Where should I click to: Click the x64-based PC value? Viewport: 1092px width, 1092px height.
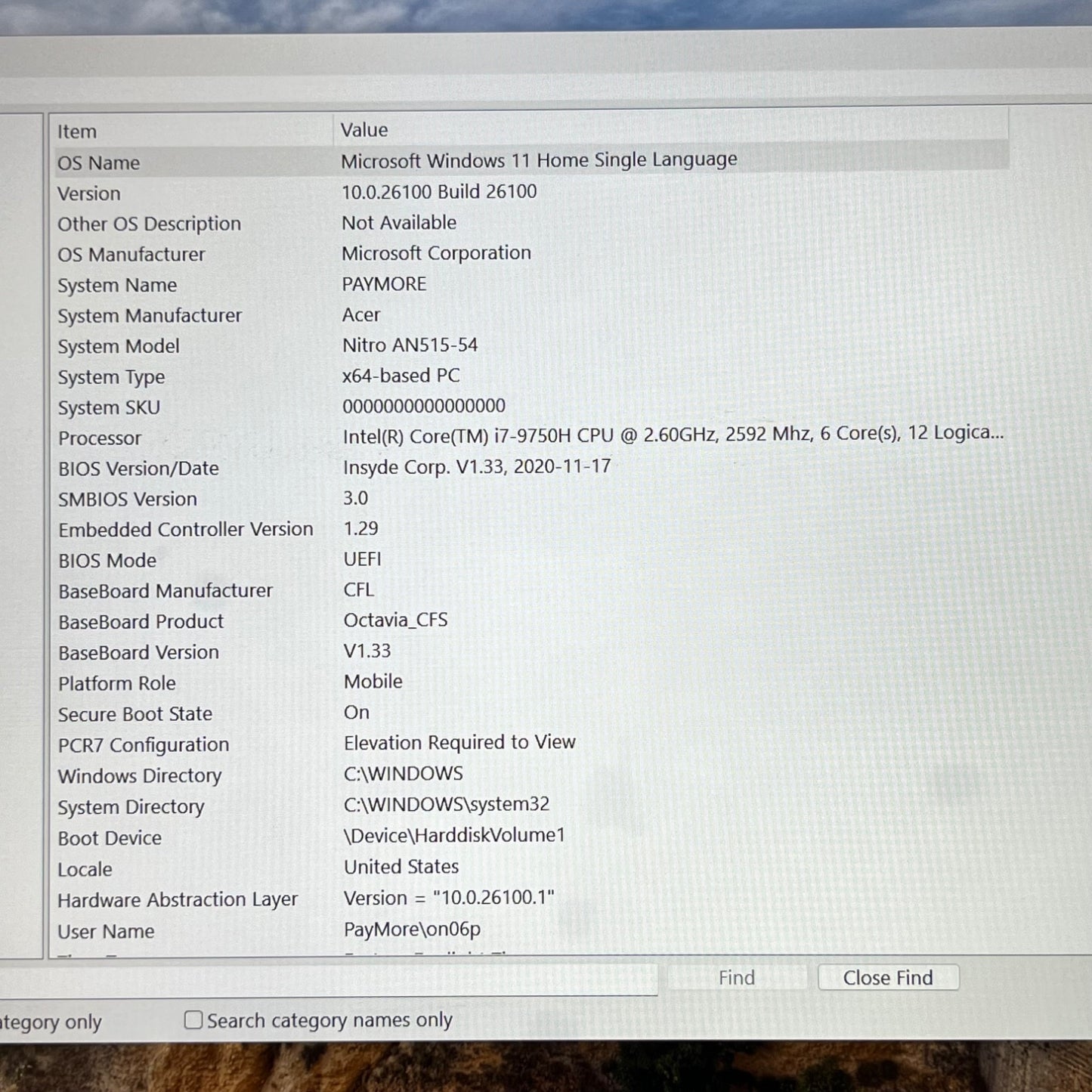(401, 376)
